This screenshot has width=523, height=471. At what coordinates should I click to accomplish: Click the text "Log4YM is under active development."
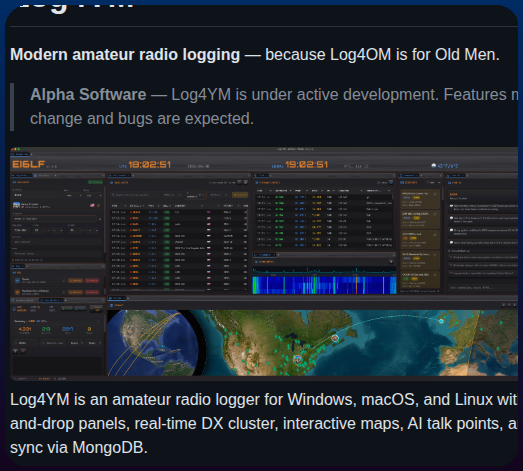305,95
